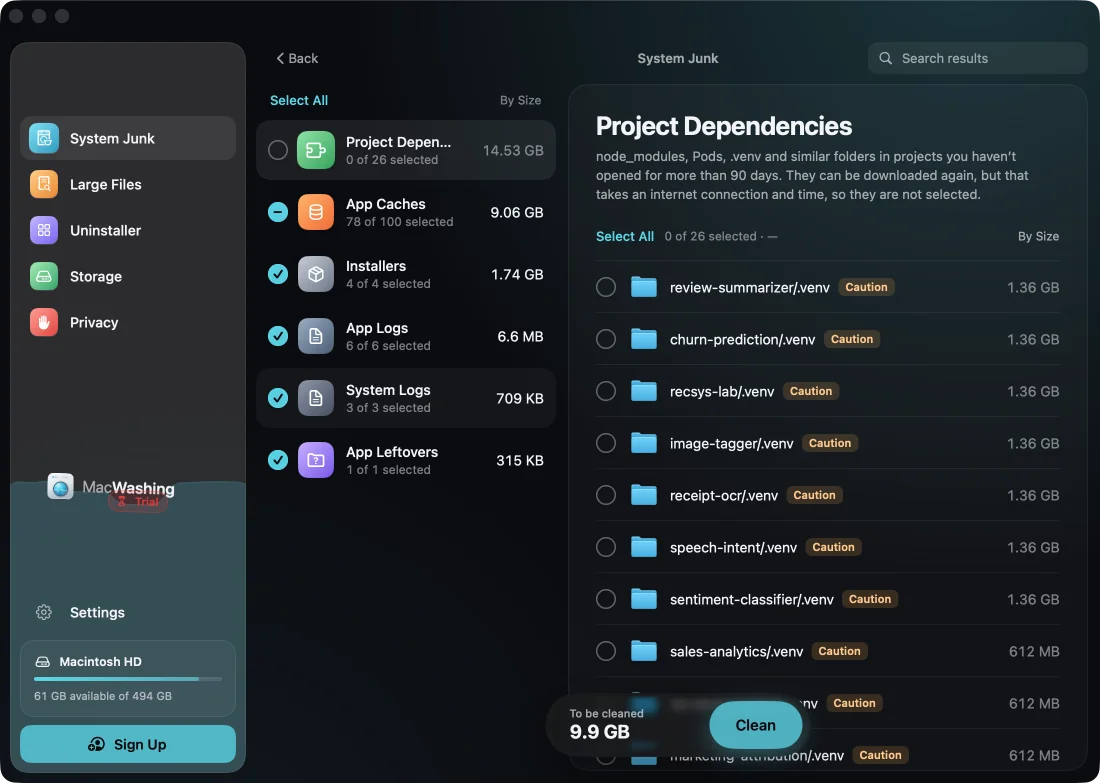Image resolution: width=1100 pixels, height=783 pixels.
Task: Uncheck the System Logs category checkbox
Action: pyautogui.click(x=278, y=399)
